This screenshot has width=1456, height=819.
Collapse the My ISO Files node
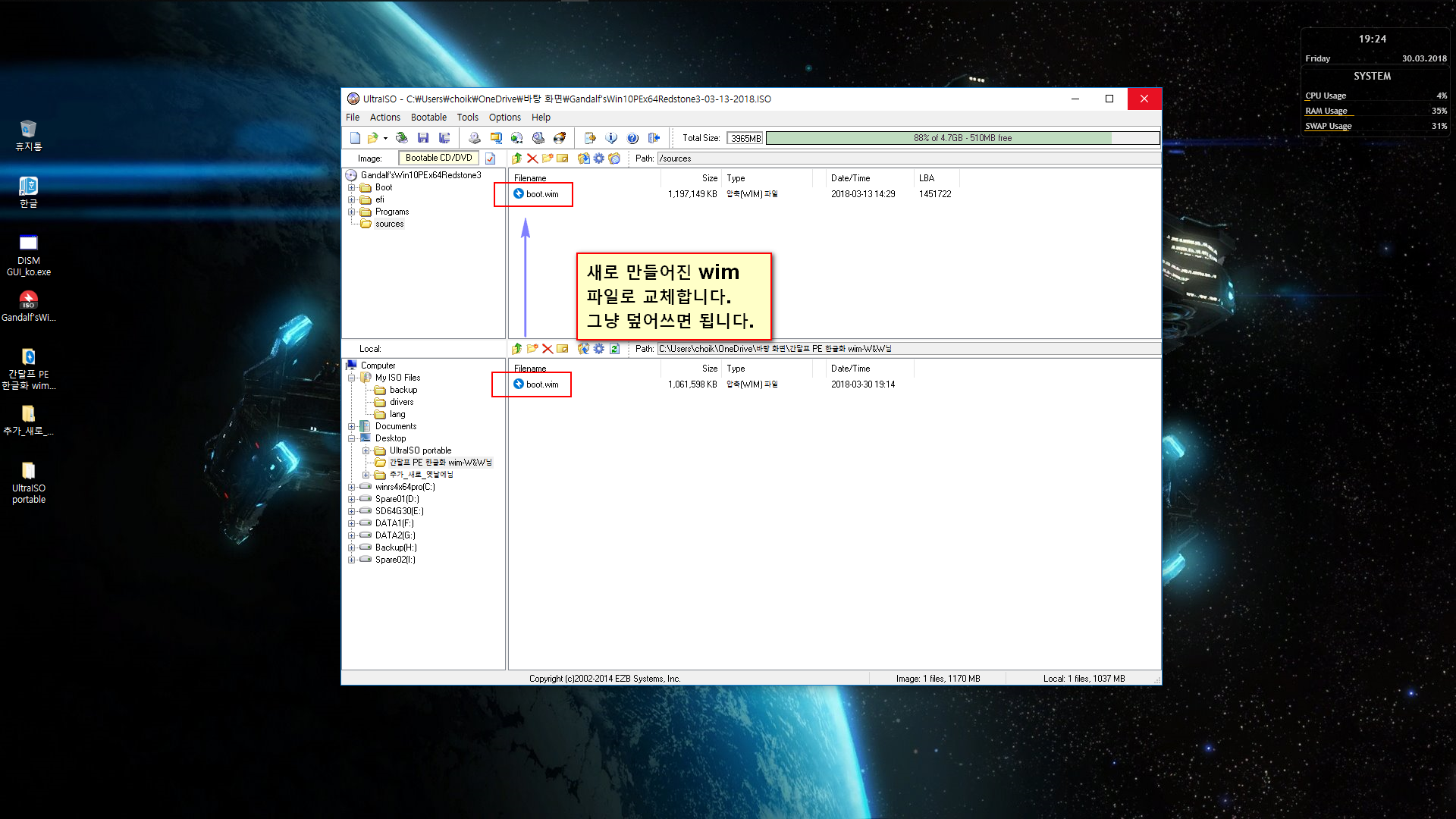(x=352, y=378)
